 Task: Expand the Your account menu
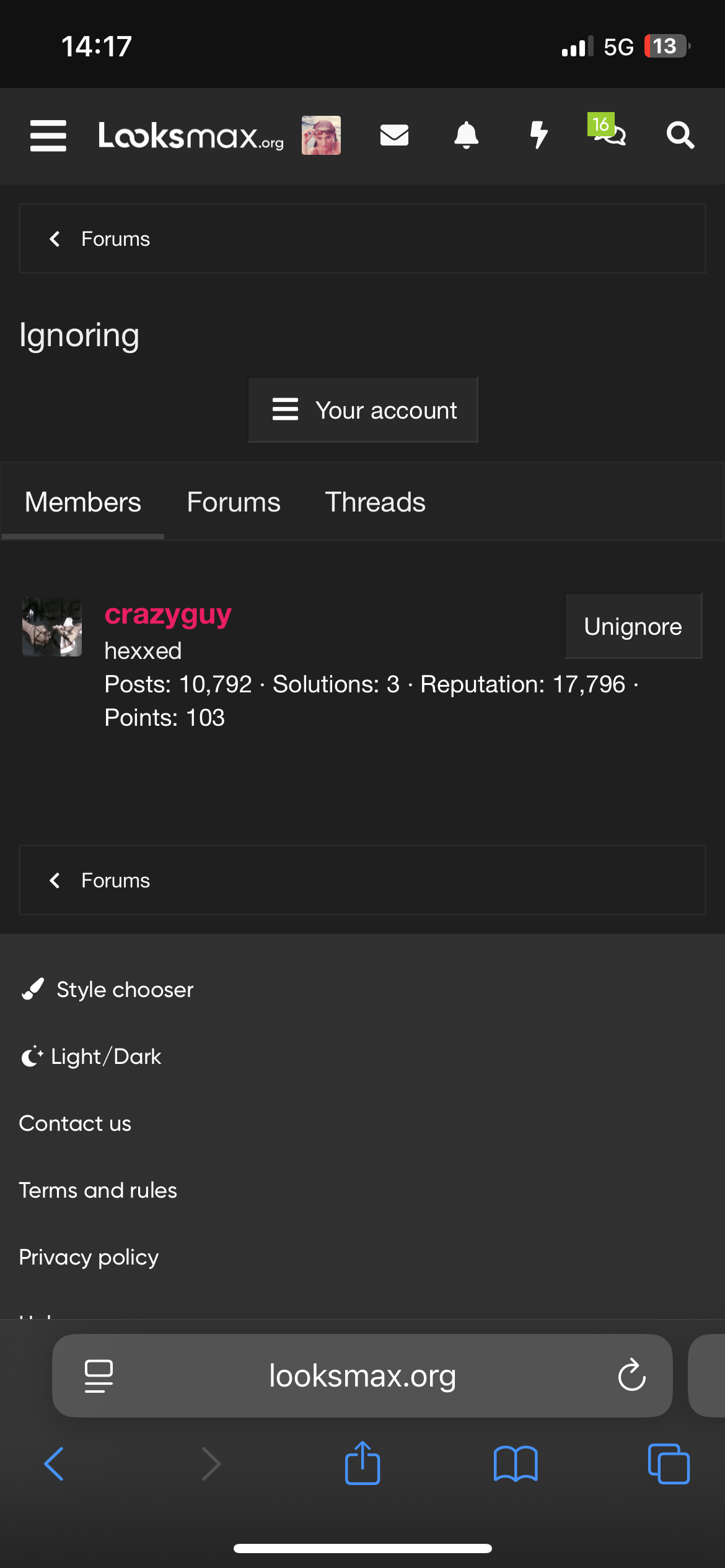(363, 410)
